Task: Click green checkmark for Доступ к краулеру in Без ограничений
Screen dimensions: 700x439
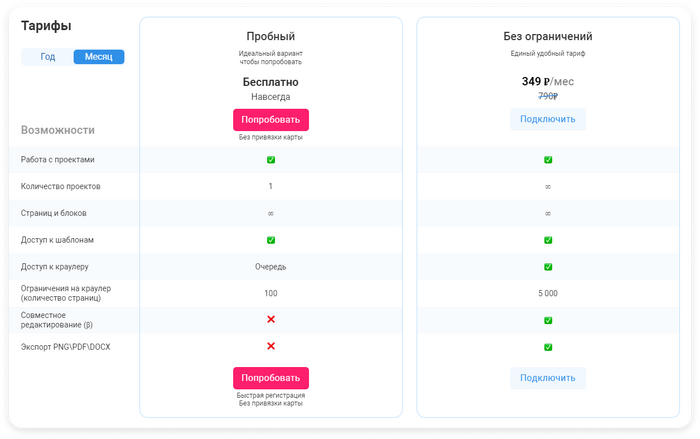Action: tap(548, 267)
